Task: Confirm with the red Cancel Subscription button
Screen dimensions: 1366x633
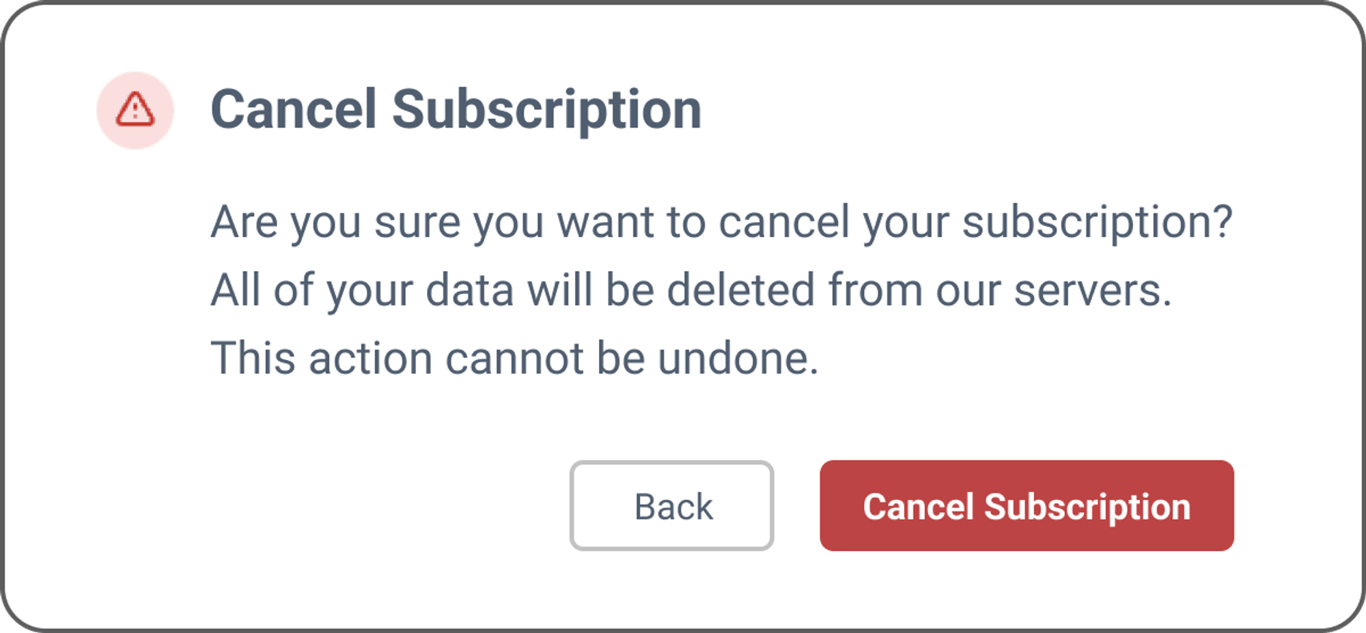Action: tap(1027, 506)
